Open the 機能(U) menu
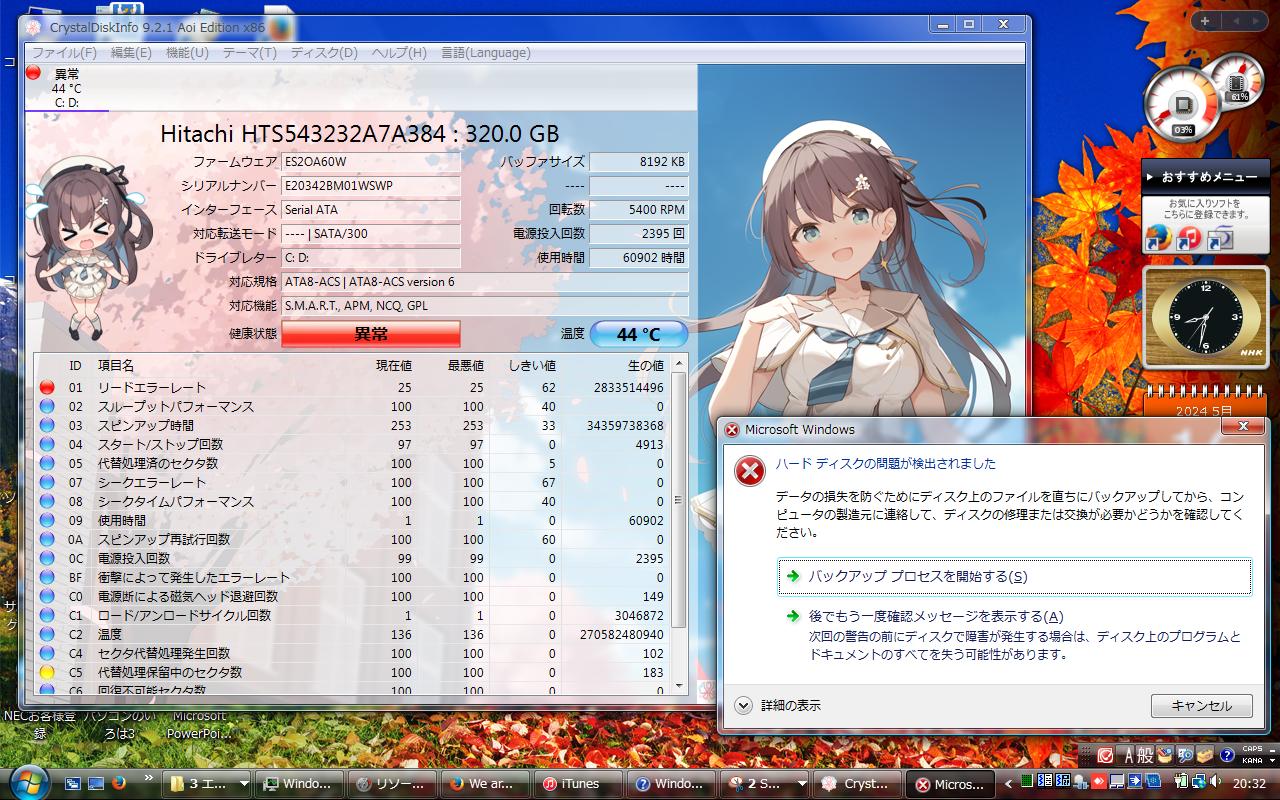 tap(187, 53)
